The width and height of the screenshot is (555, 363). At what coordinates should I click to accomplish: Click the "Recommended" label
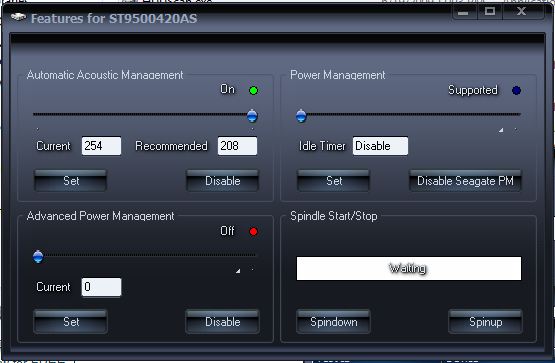tap(171, 146)
